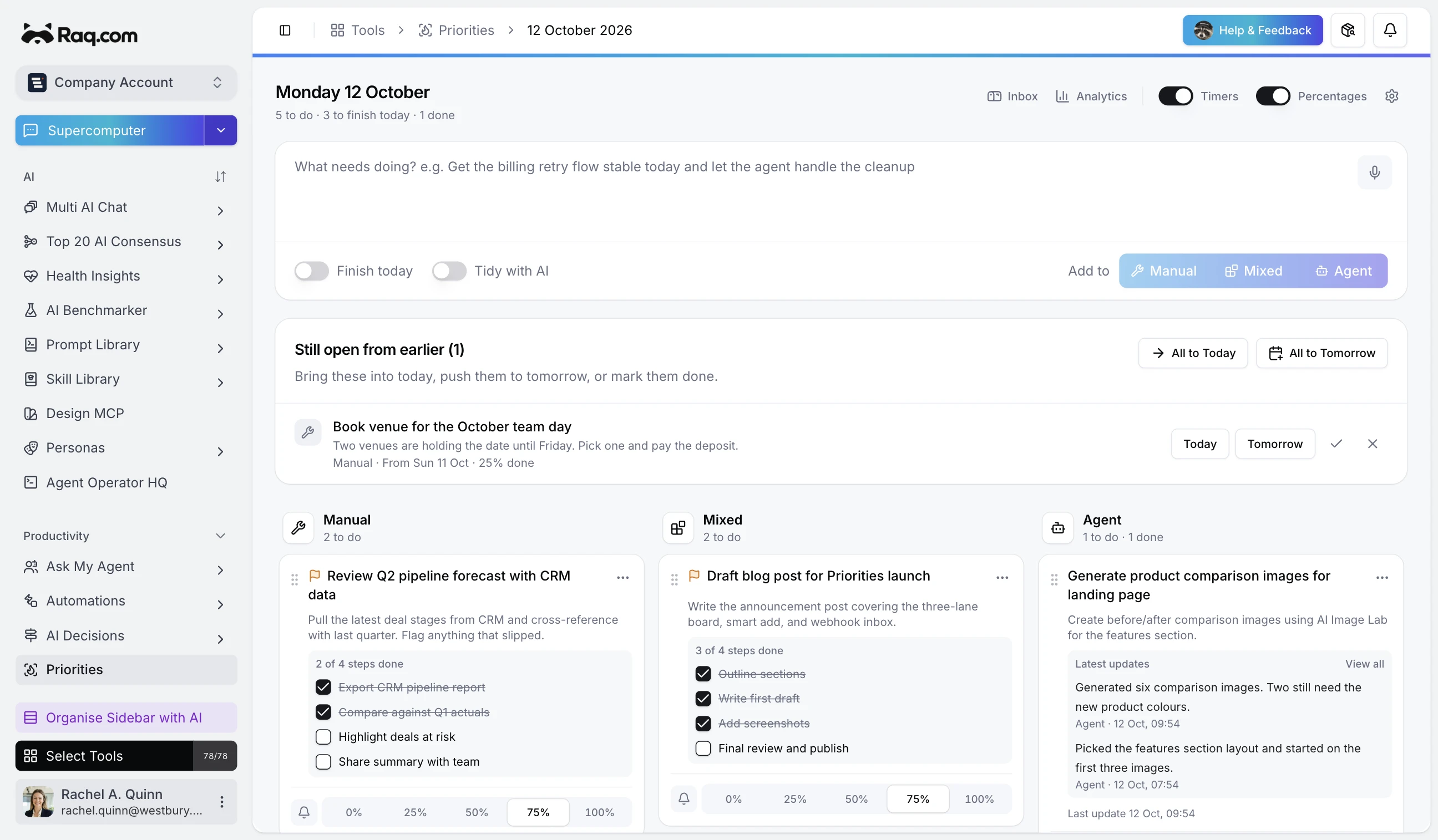Viewport: 1438px width, 840px height.
Task: Click the microphone voice input icon
Action: click(1374, 172)
